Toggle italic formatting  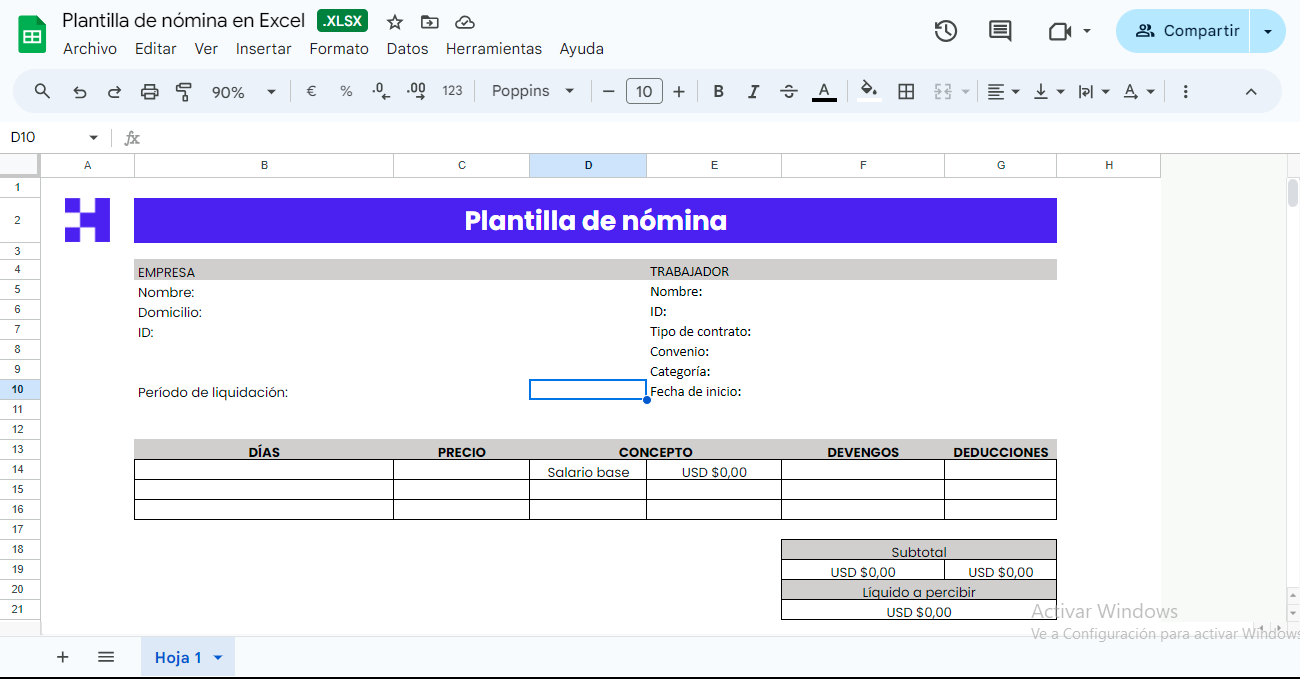coord(753,91)
